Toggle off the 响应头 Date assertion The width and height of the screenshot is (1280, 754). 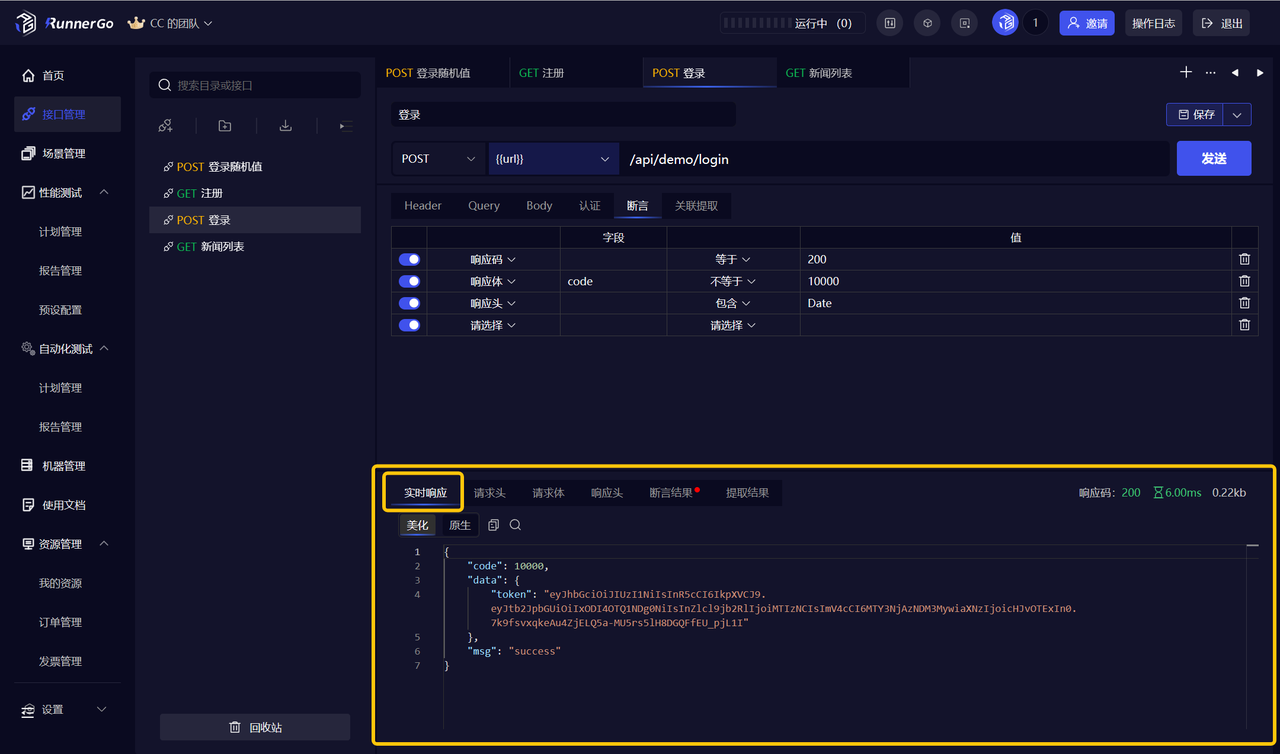point(409,303)
